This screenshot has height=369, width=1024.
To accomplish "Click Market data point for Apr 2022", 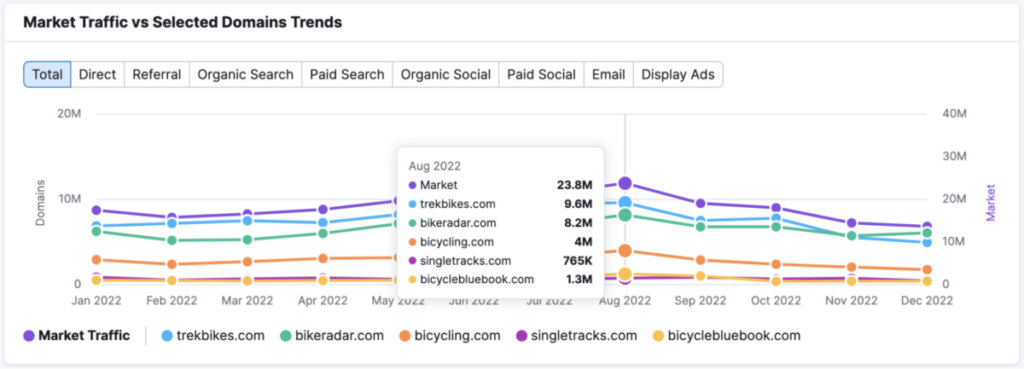I will coord(323,210).
